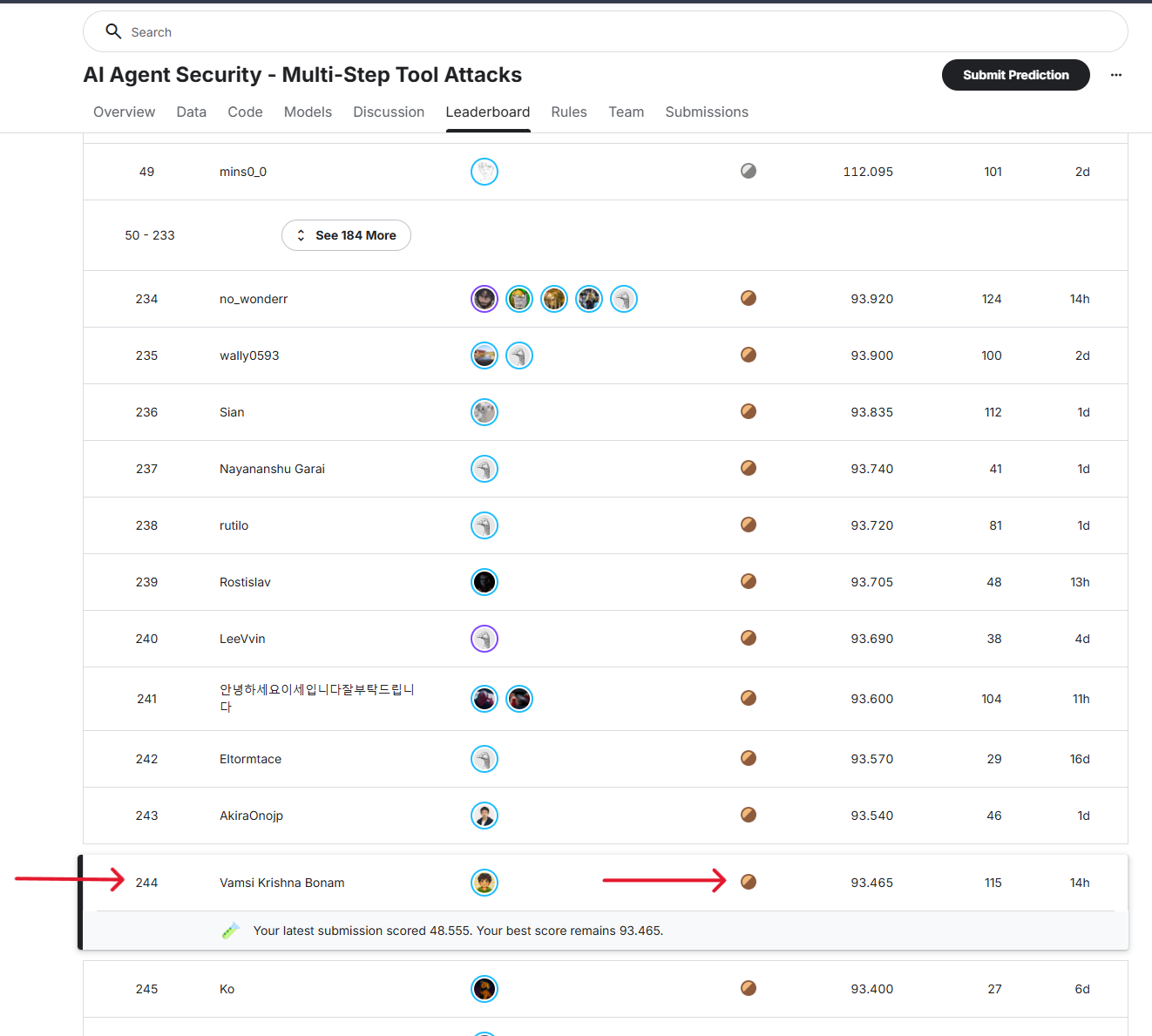Click bronze medal in no_wonderr row

pyautogui.click(x=749, y=298)
